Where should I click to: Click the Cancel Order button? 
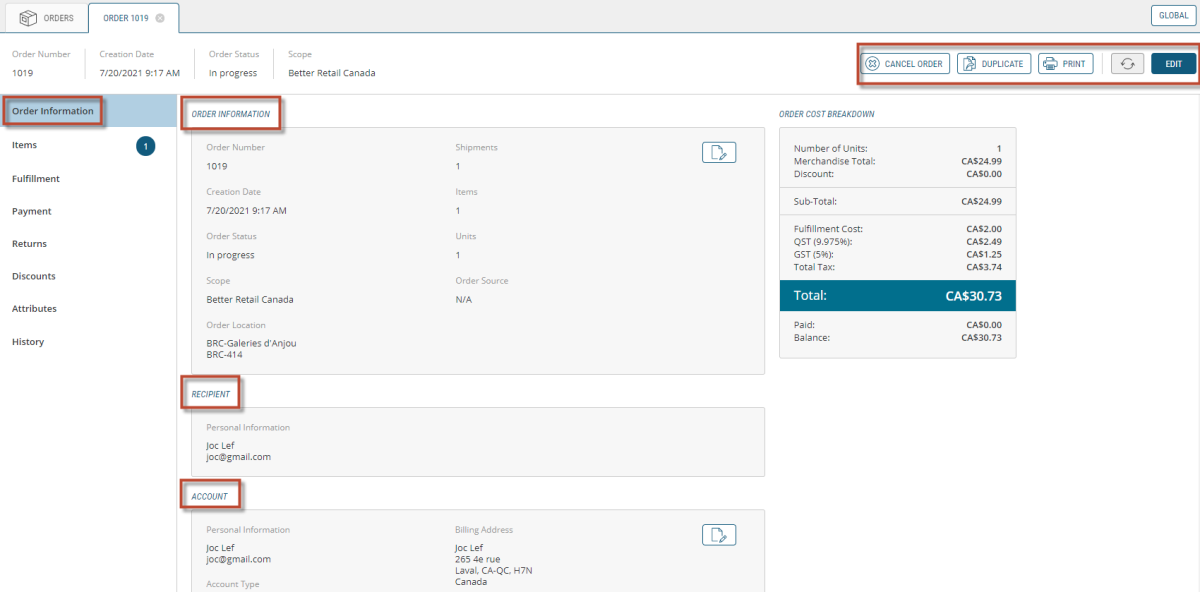click(x=904, y=64)
